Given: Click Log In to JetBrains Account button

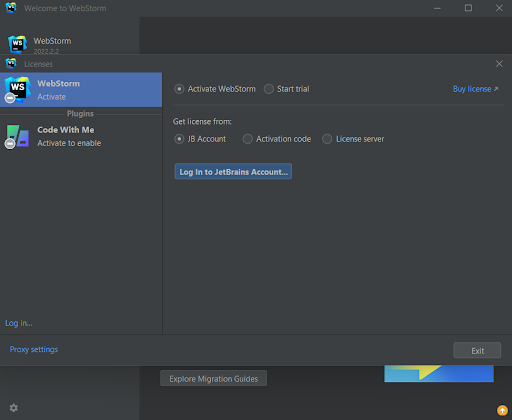Looking at the screenshot, I should (233, 171).
